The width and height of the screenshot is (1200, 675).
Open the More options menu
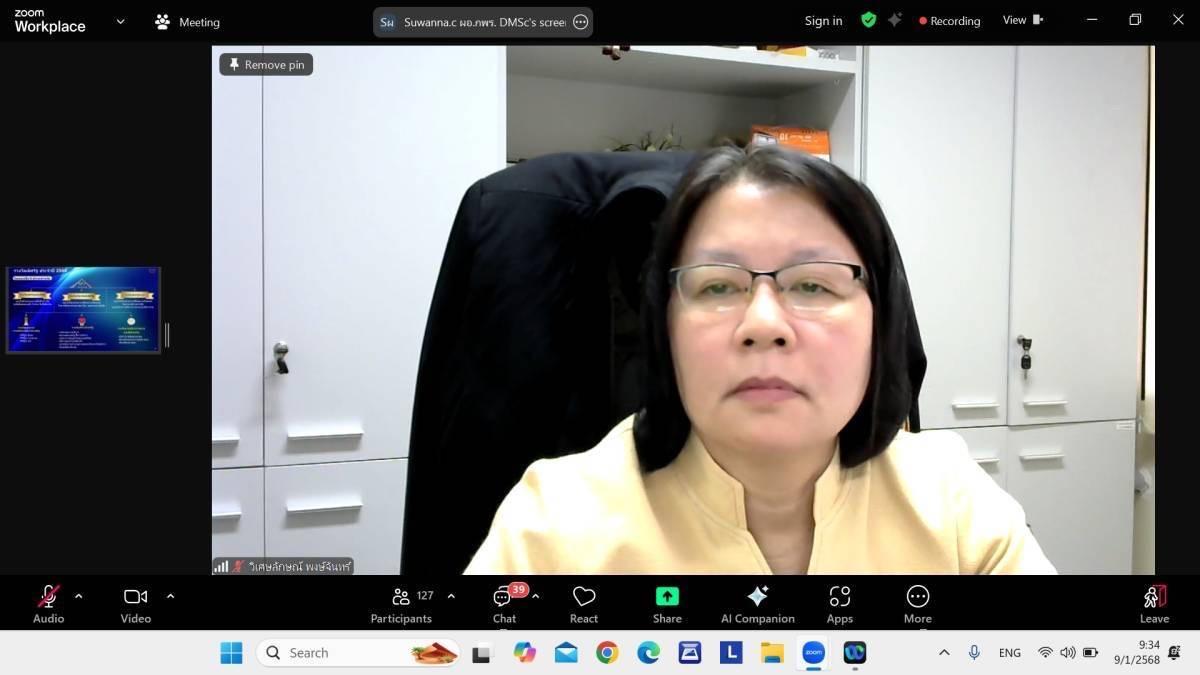pos(917,604)
